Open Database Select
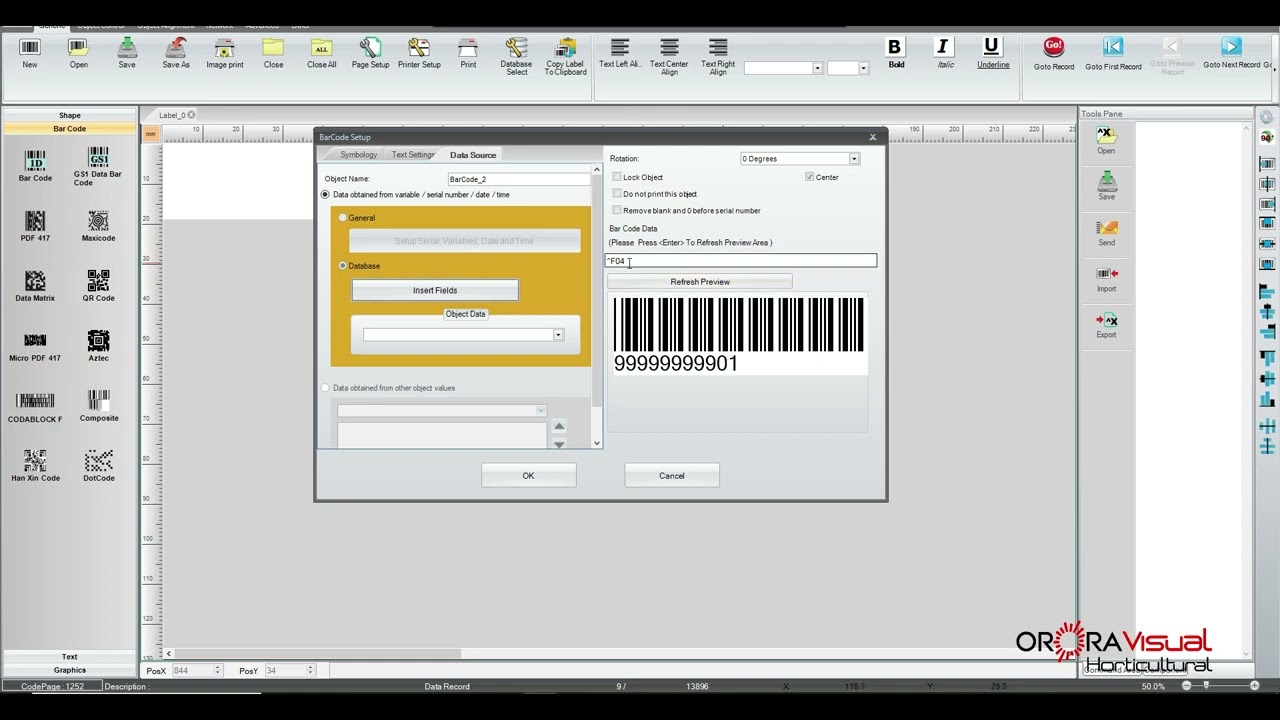The height and width of the screenshot is (720, 1280). click(516, 56)
